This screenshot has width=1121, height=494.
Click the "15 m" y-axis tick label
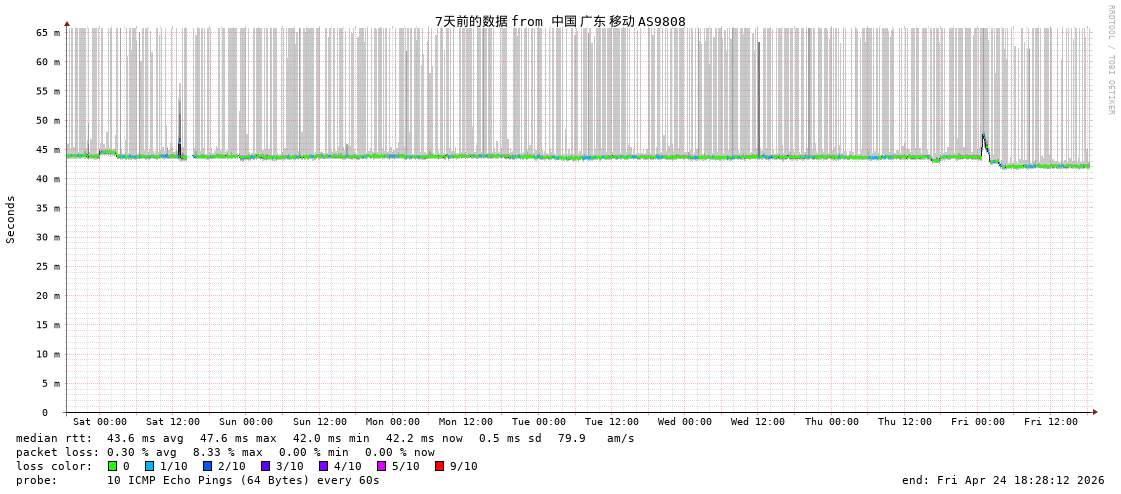[48, 325]
